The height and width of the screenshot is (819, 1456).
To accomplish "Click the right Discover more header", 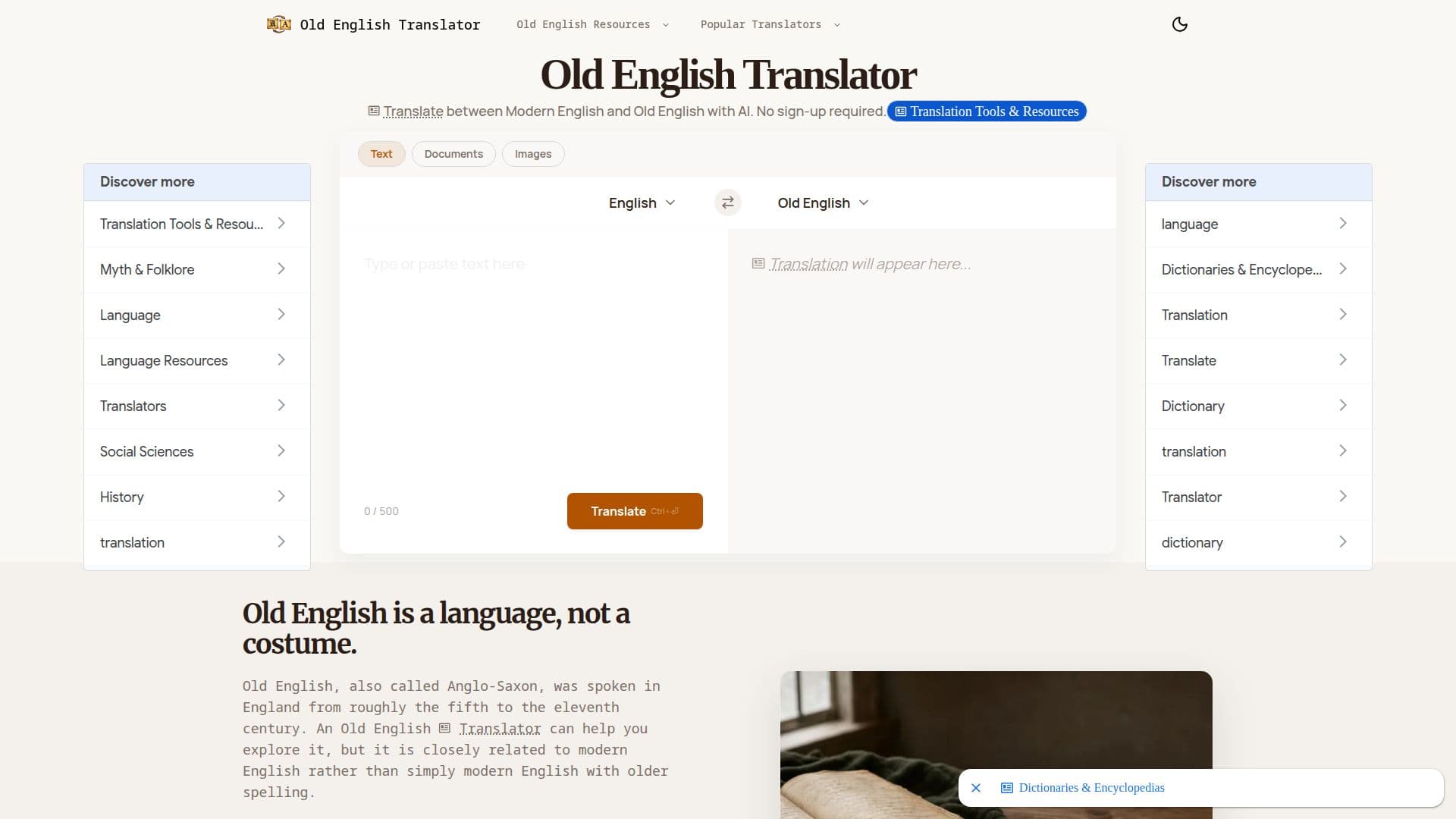I will pos(1259,182).
